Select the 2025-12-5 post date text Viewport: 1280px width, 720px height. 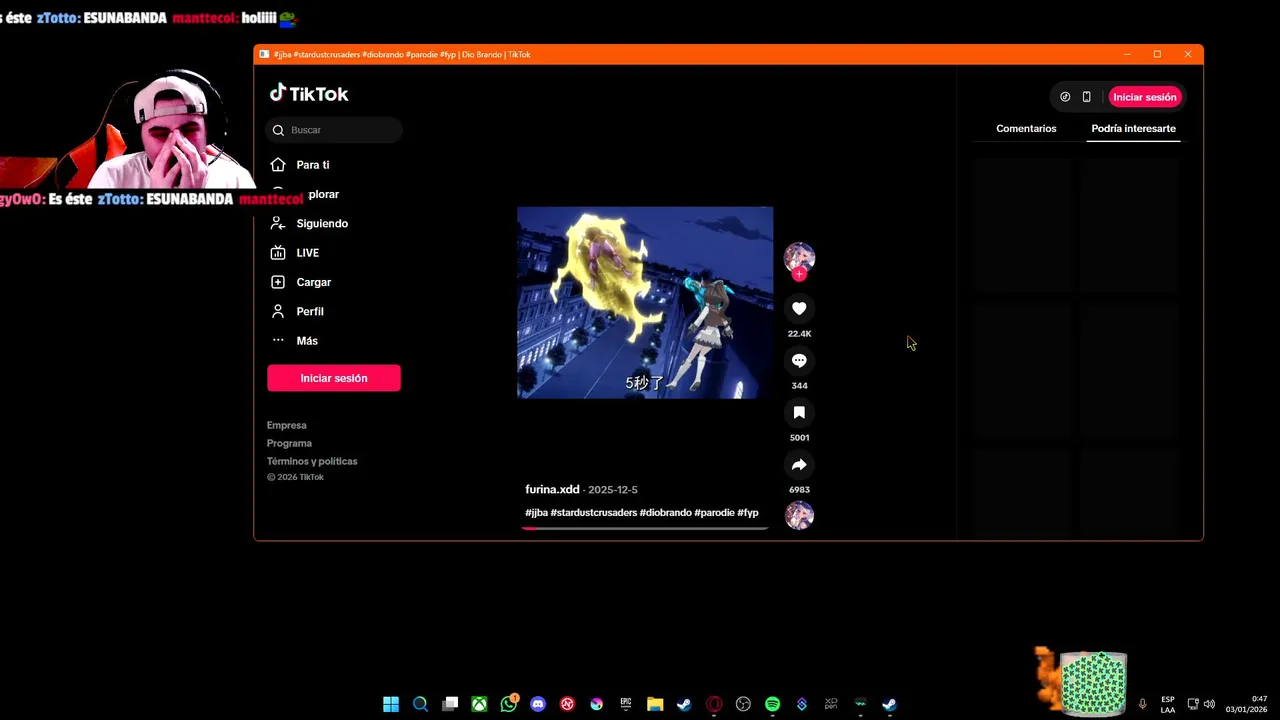coord(613,490)
